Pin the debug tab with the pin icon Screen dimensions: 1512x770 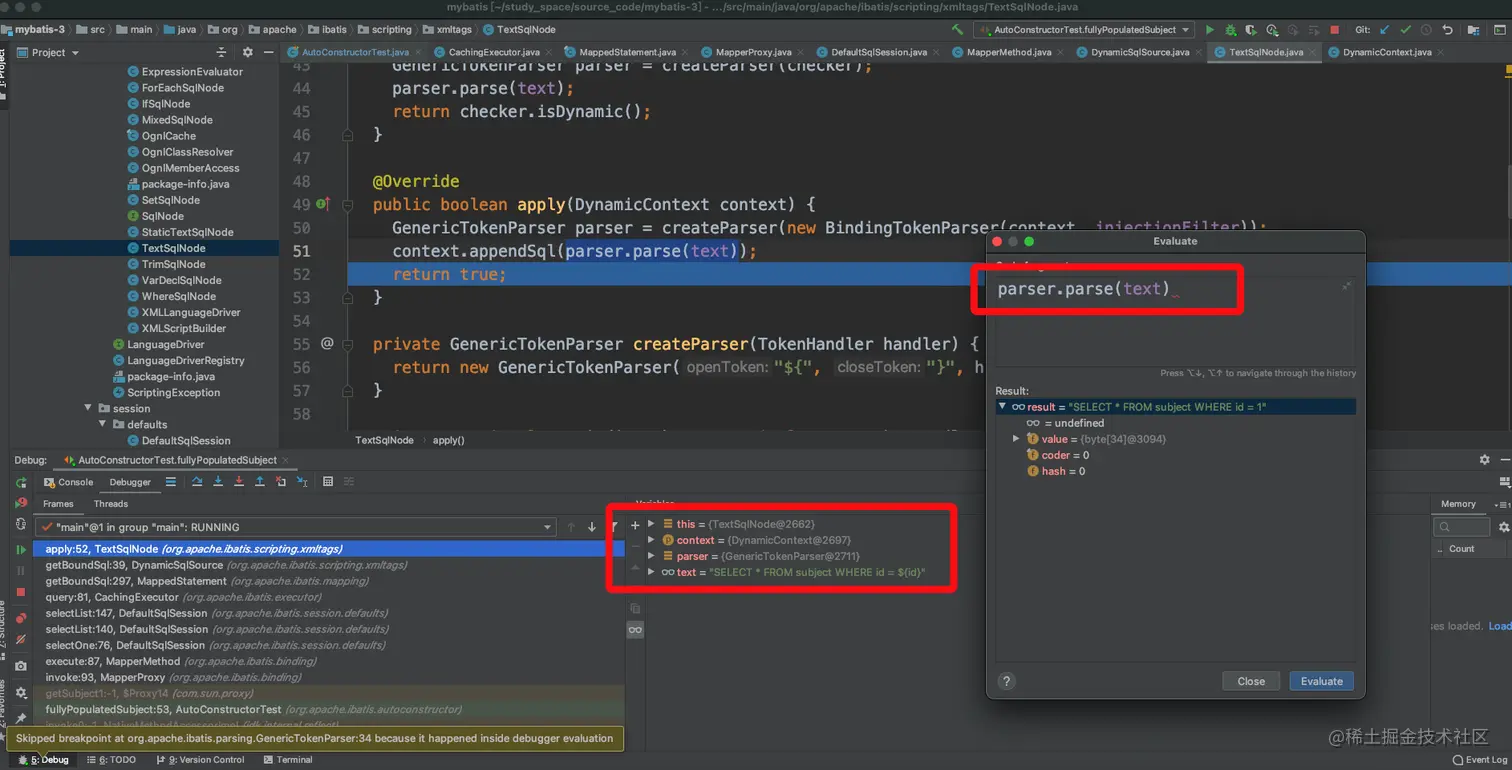tap(21, 718)
